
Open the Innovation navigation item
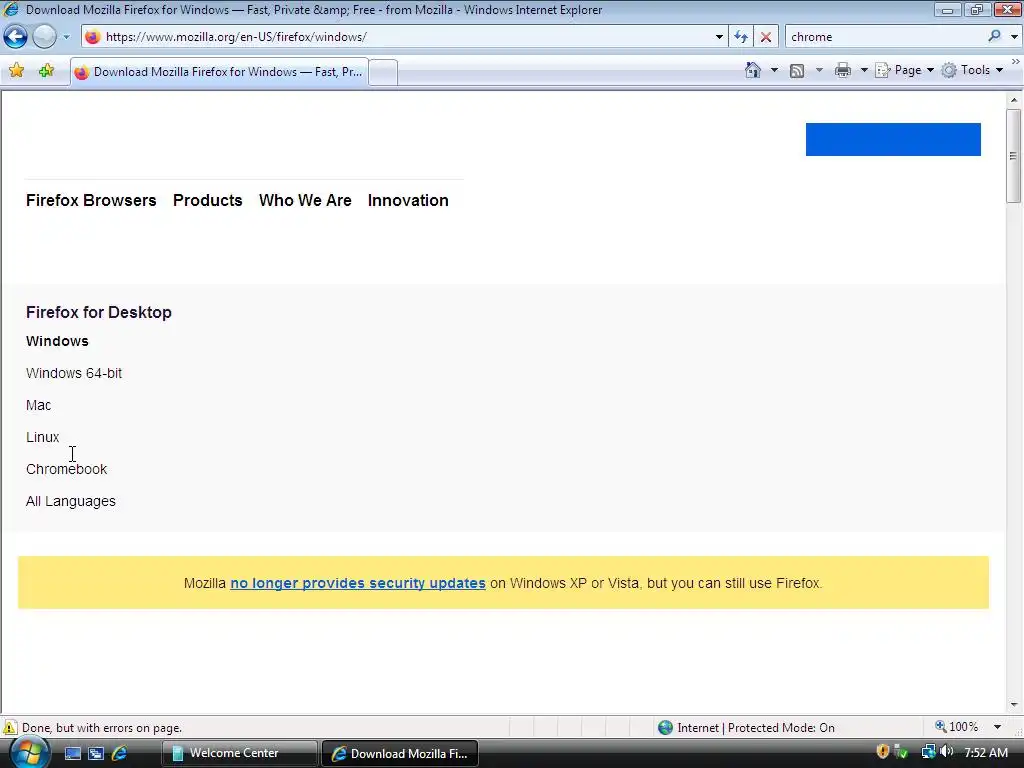tap(408, 200)
